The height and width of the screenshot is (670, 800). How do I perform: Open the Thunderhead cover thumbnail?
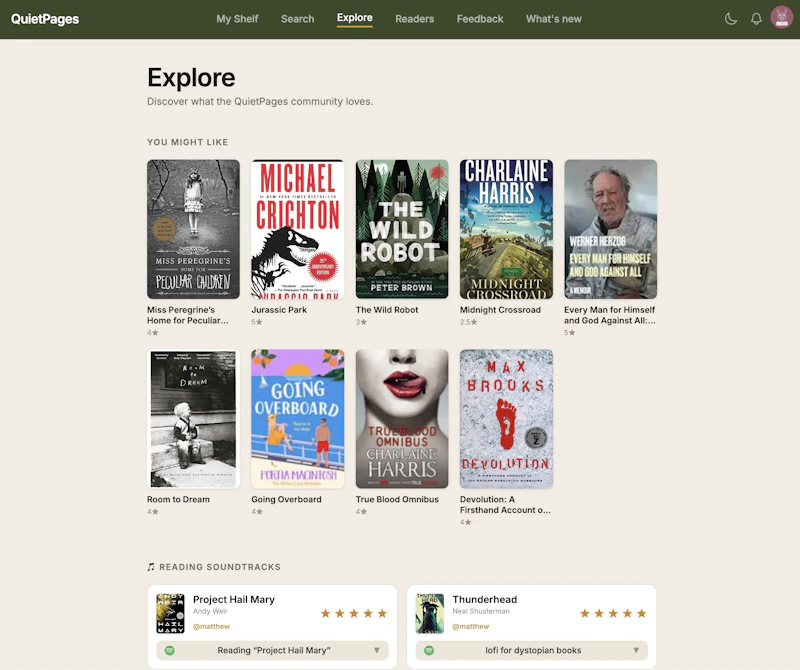(x=430, y=613)
